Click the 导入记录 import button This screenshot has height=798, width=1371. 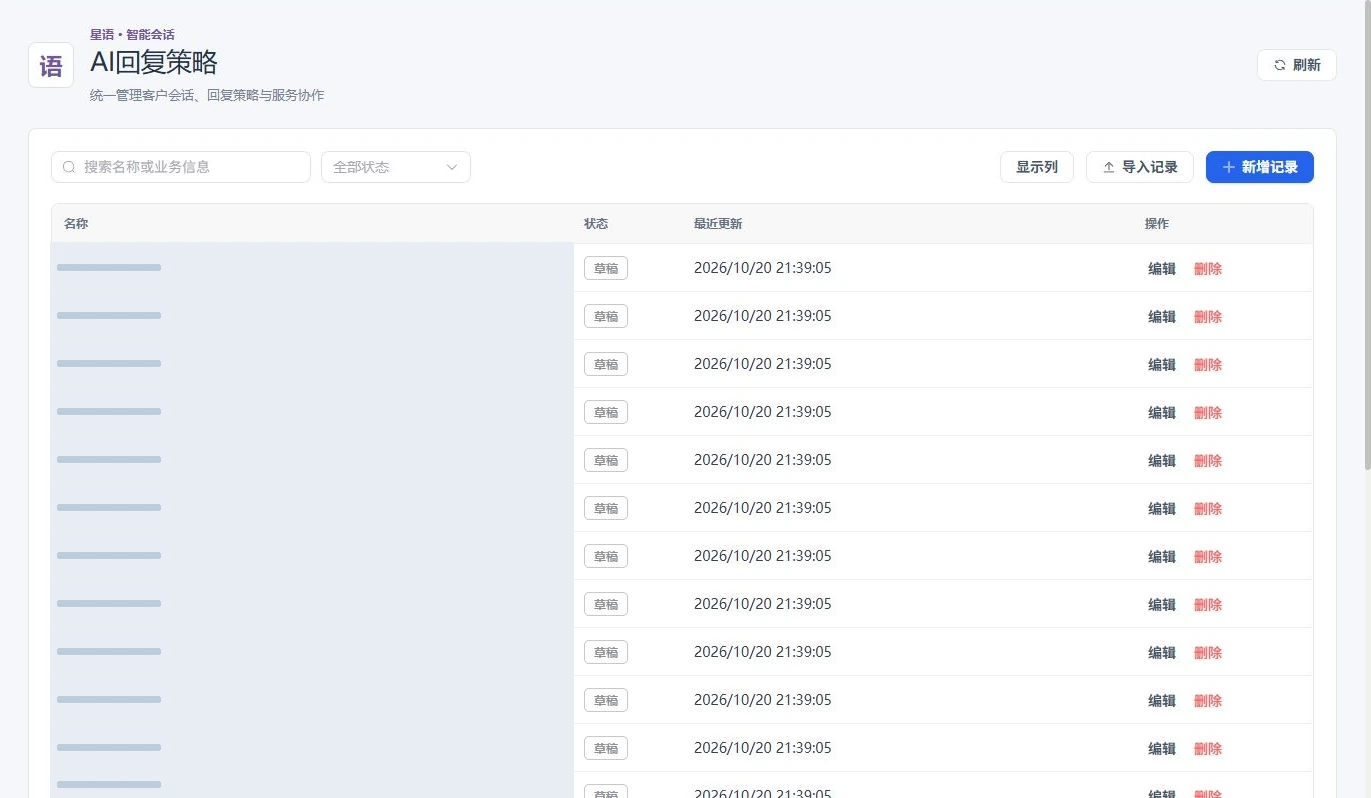[x=1140, y=167]
